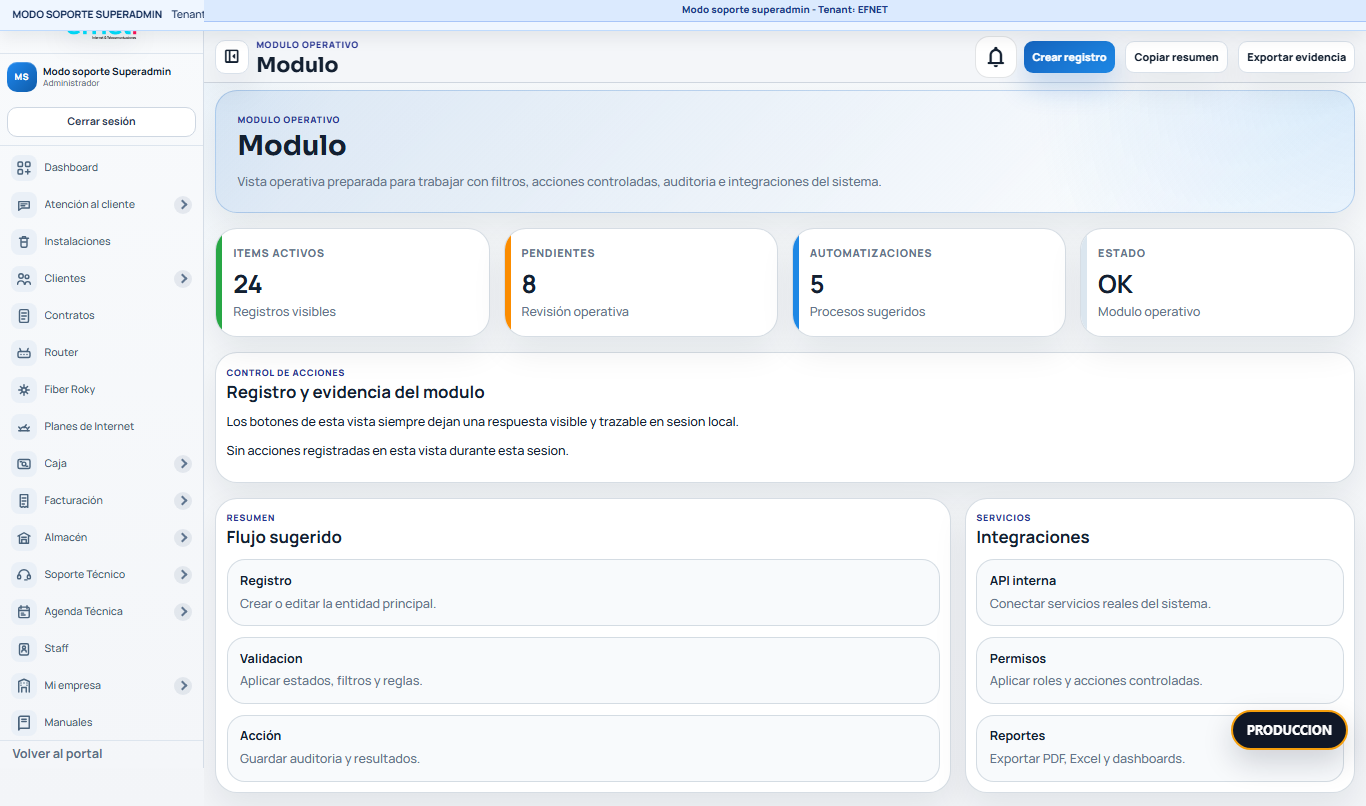Select the Acción flow step card
Viewport: 1366px width, 806px height.
pos(583,748)
